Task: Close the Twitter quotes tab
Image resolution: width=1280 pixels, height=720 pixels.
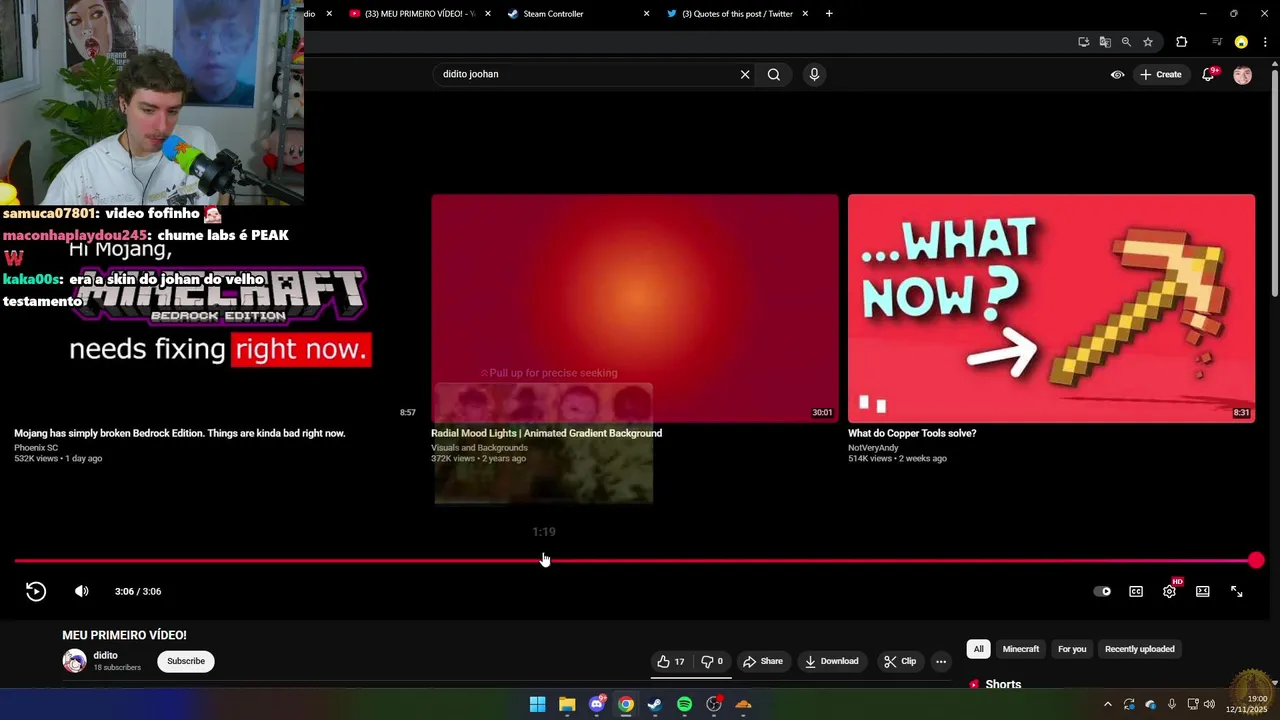Action: [x=805, y=14]
